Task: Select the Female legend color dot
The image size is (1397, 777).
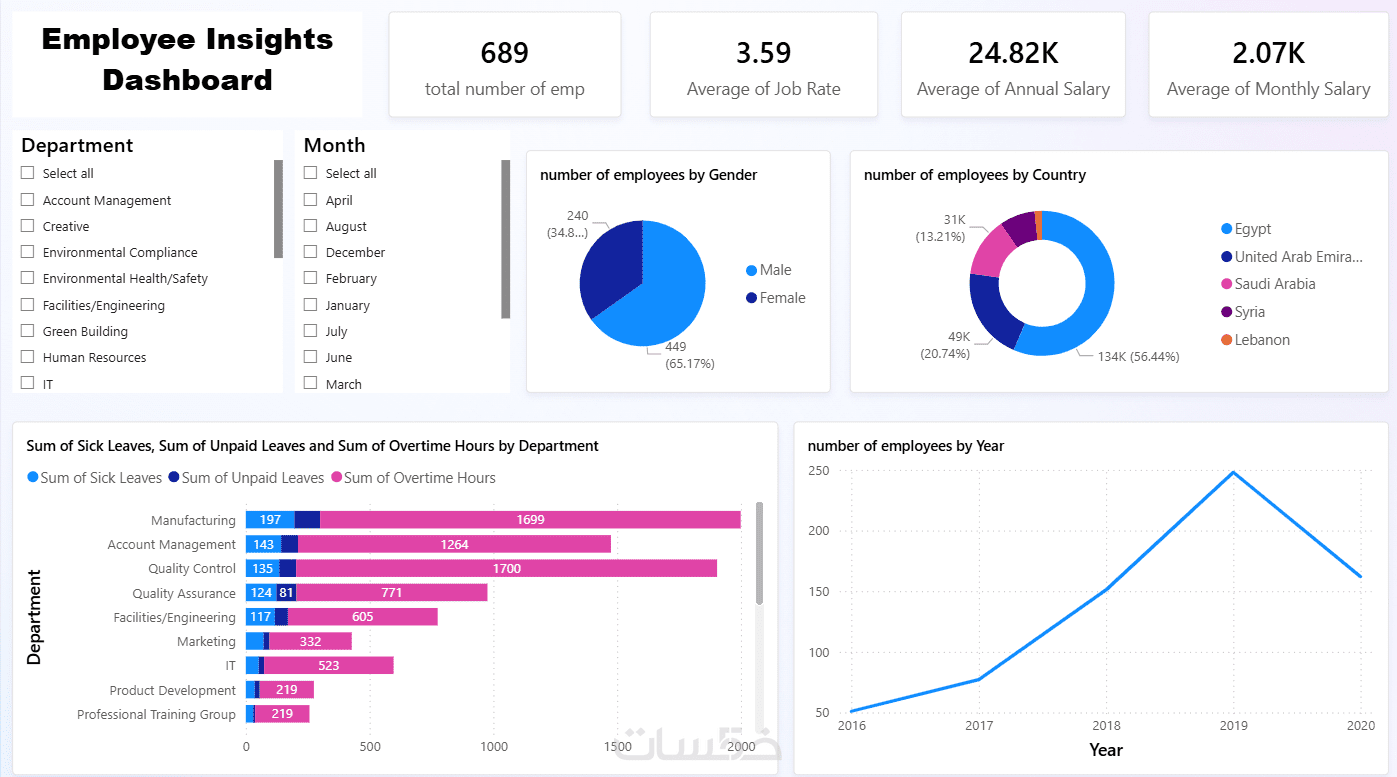Action: [x=751, y=298]
